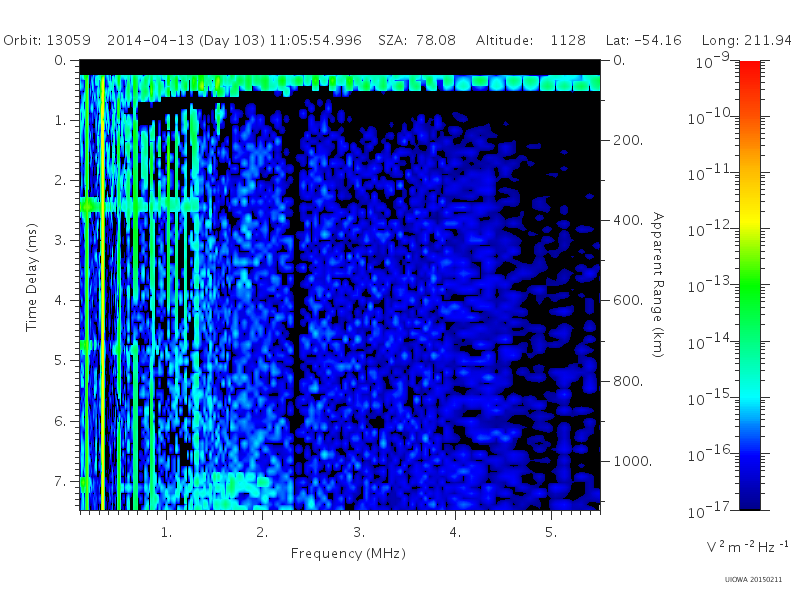Click the '4.' tick label on frequency axis
Screen dimensions: 800x600
click(455, 532)
